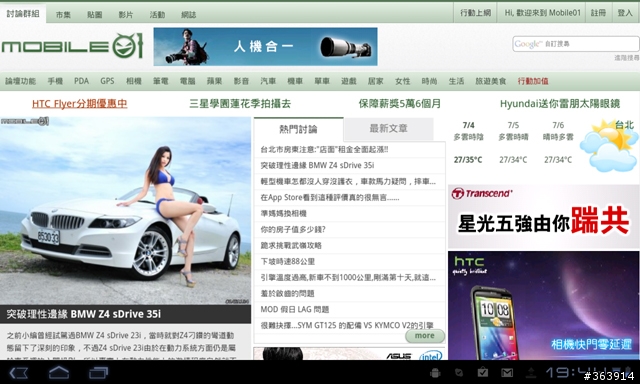Click the 人機合一 camera banner ad
Viewport: 640px width, 384px height.
pos(265,47)
